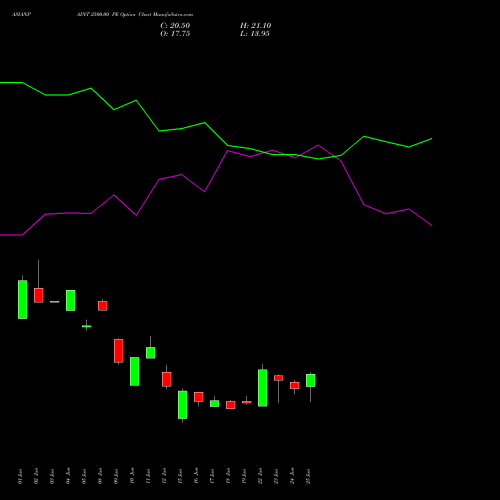Click the purple indicator line's right end

431,225
